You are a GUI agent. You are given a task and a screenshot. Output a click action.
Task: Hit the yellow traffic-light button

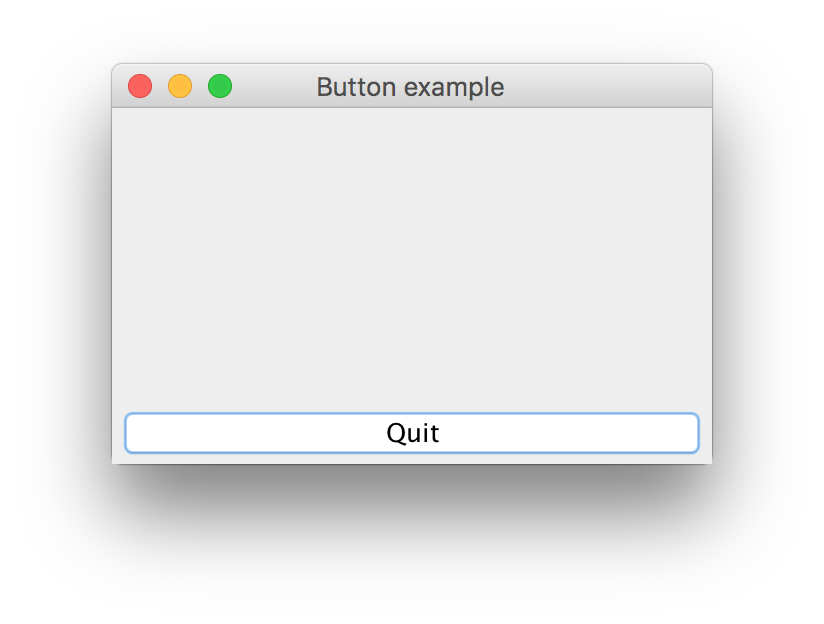click(180, 87)
